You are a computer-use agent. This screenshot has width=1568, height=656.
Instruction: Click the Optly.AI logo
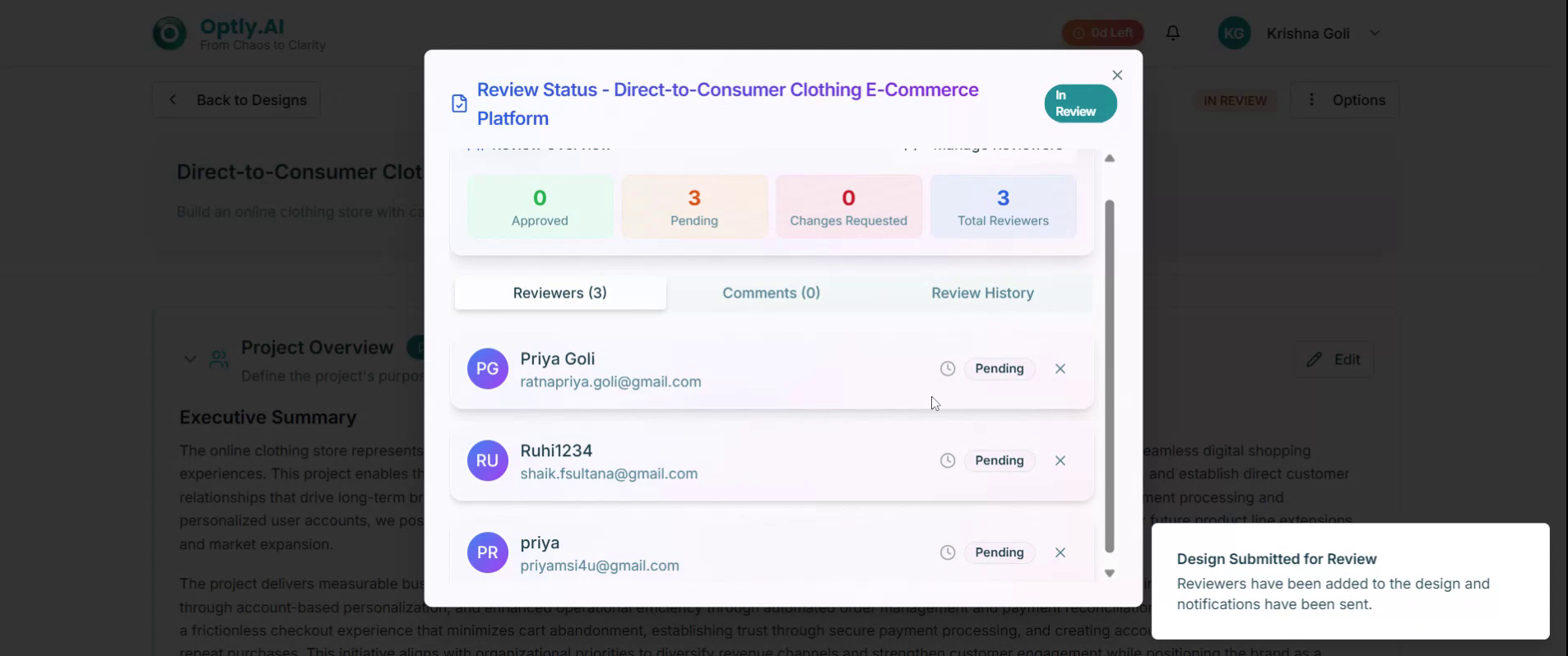coord(170,34)
